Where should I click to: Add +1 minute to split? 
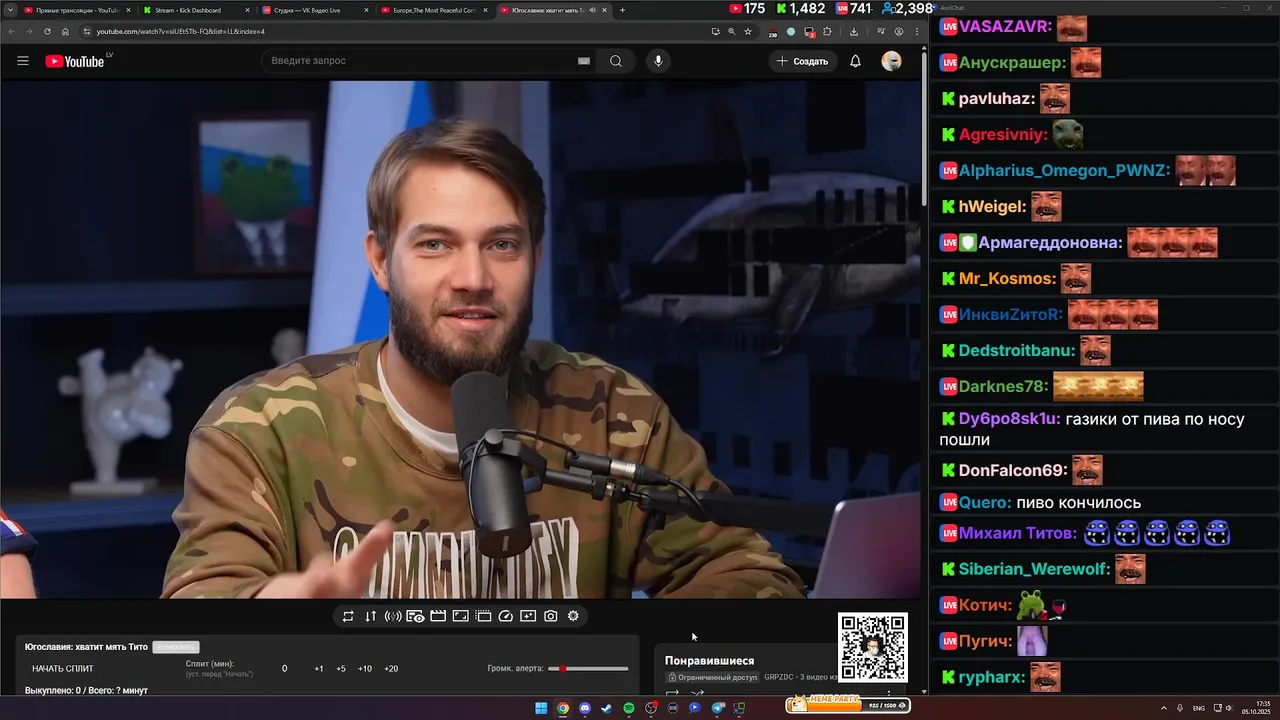pos(318,668)
